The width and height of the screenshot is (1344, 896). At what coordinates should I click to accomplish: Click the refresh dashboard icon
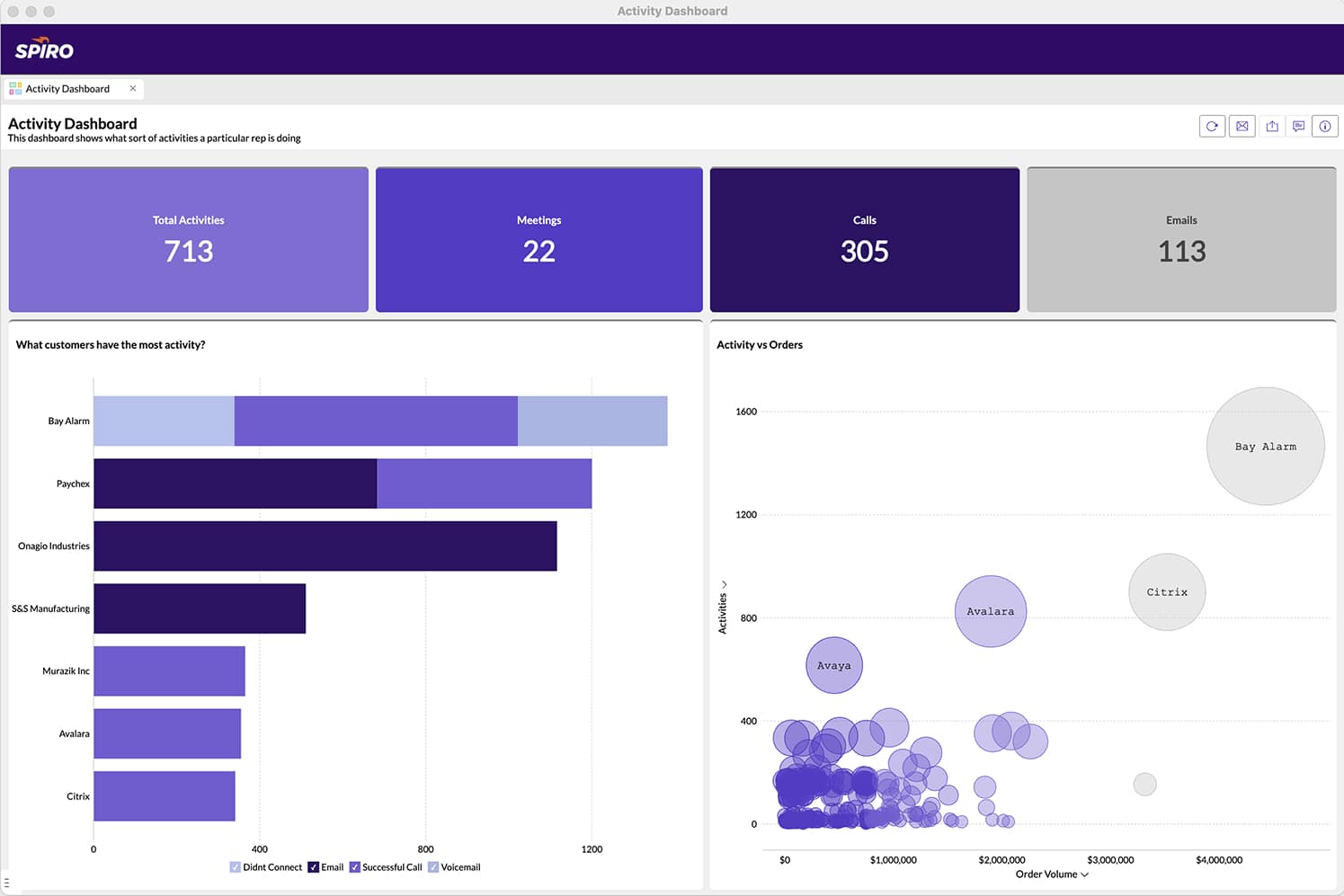(1212, 127)
